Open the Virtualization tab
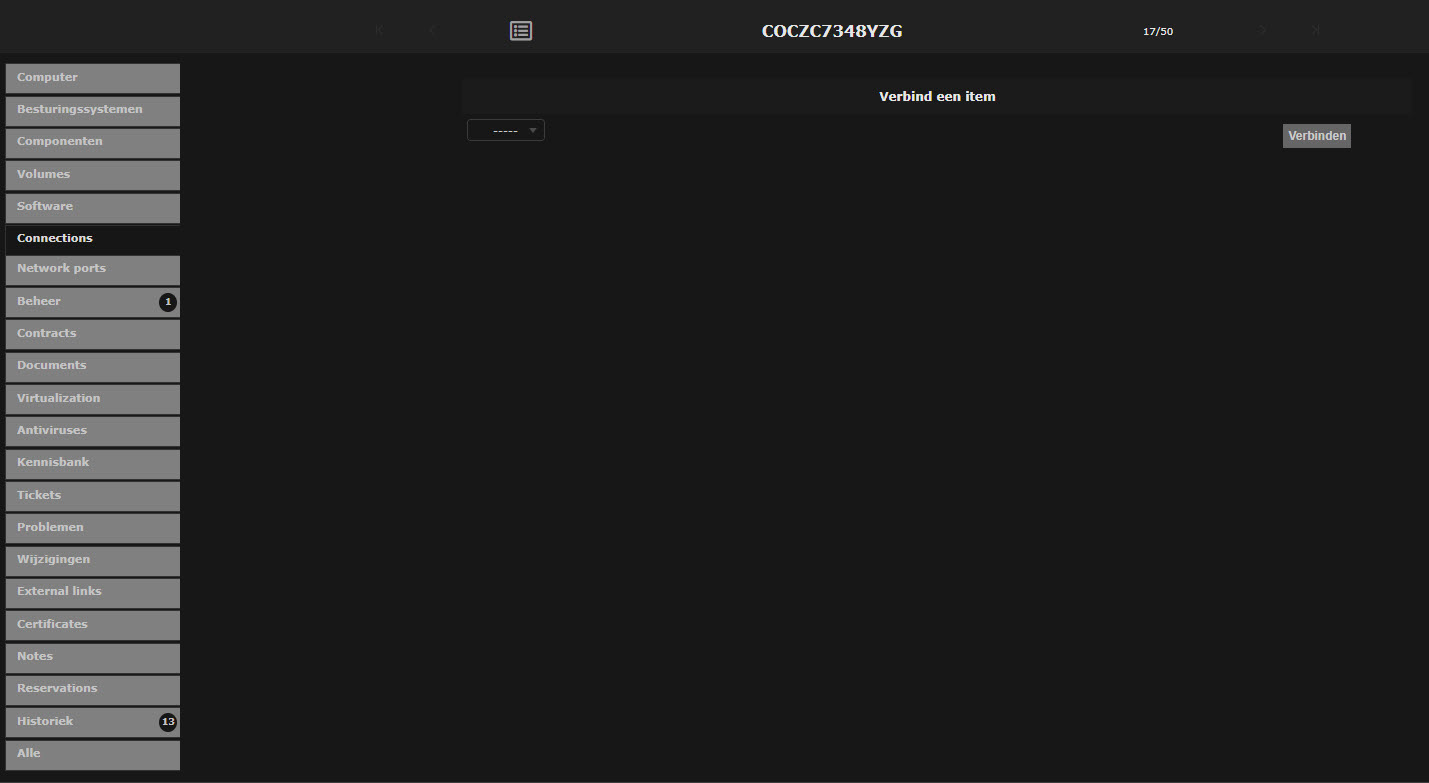Image resolution: width=1429 pixels, height=783 pixels. click(x=93, y=399)
